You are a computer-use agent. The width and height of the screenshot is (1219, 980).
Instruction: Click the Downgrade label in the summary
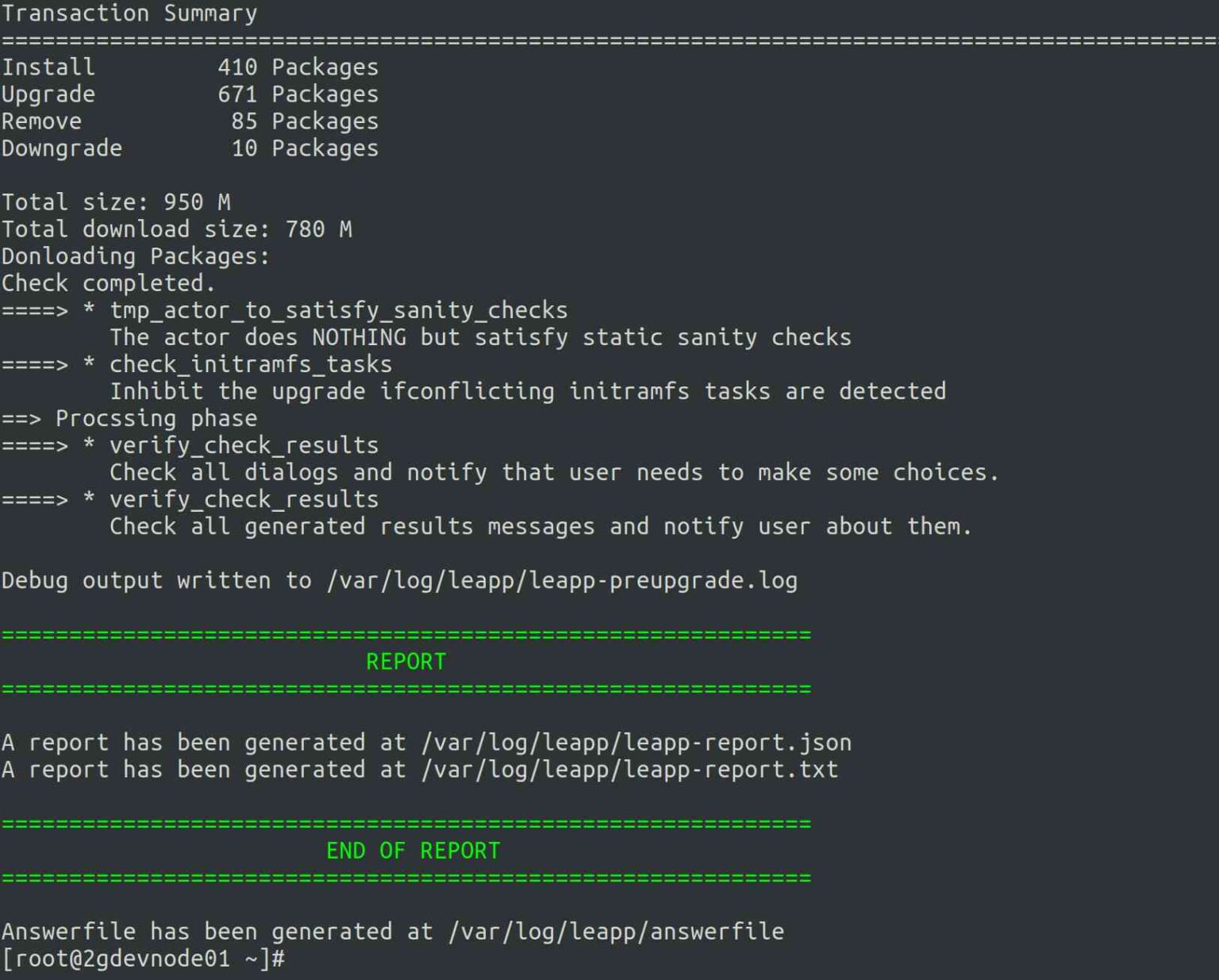point(62,148)
